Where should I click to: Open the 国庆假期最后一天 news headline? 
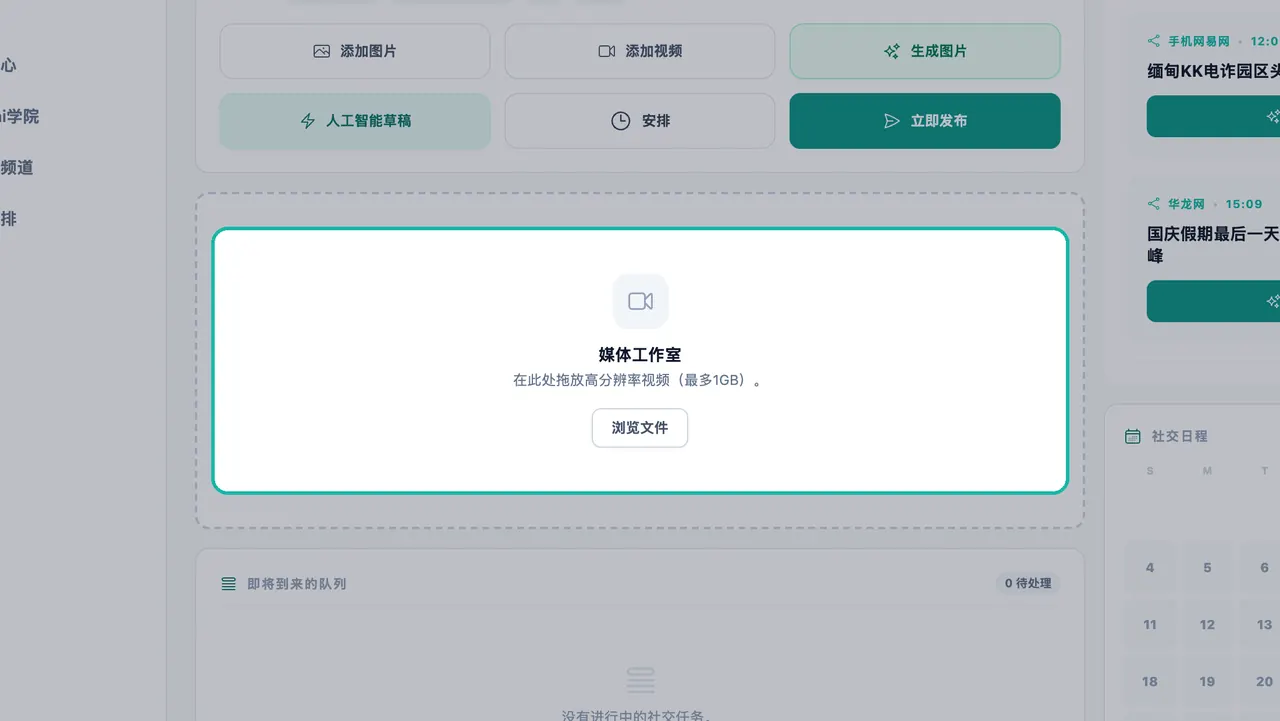[x=1213, y=244]
